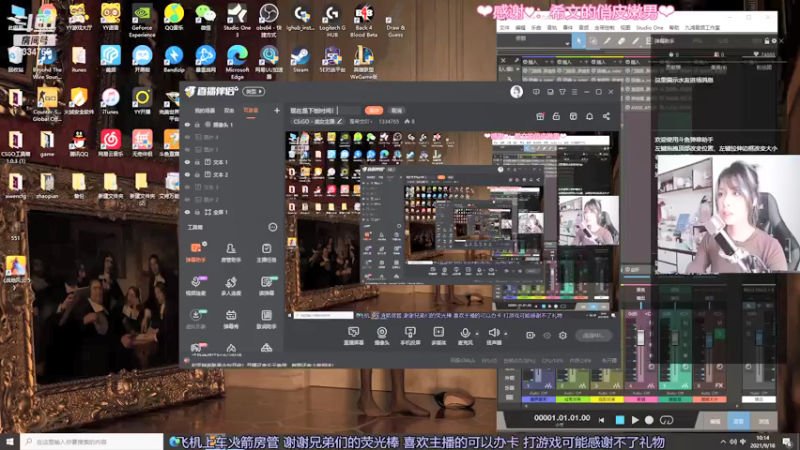Open the 文件 menu in Studio One
The width and height of the screenshot is (800, 450).
coord(504,28)
